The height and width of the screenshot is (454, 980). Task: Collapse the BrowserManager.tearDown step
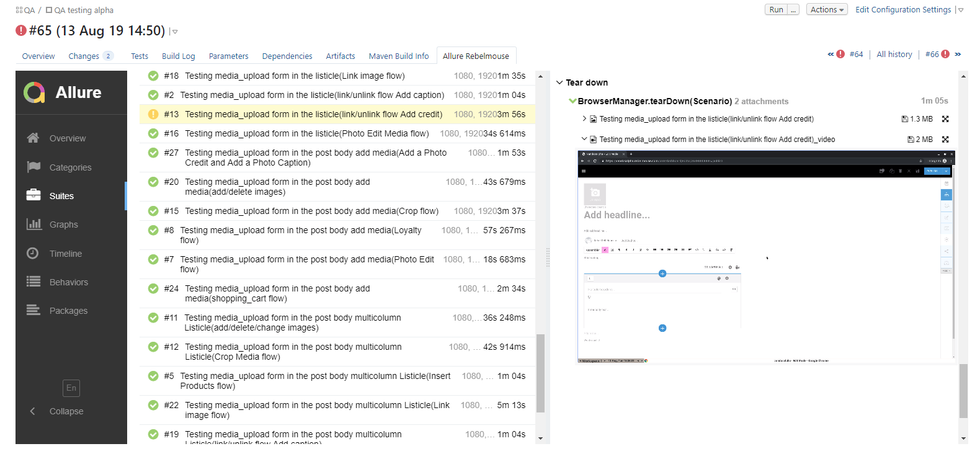(572, 102)
